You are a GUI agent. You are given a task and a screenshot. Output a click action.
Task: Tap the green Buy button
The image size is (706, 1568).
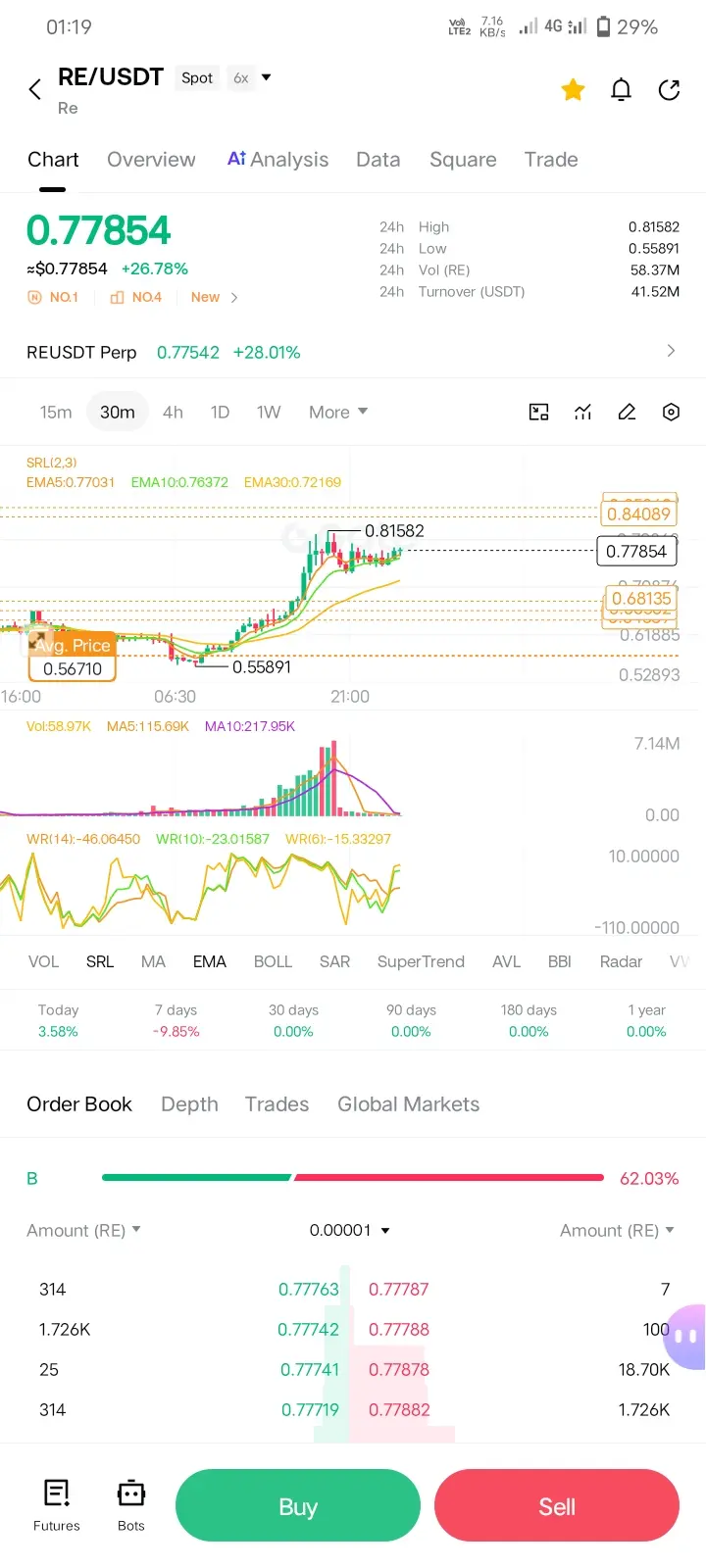pyautogui.click(x=298, y=1506)
